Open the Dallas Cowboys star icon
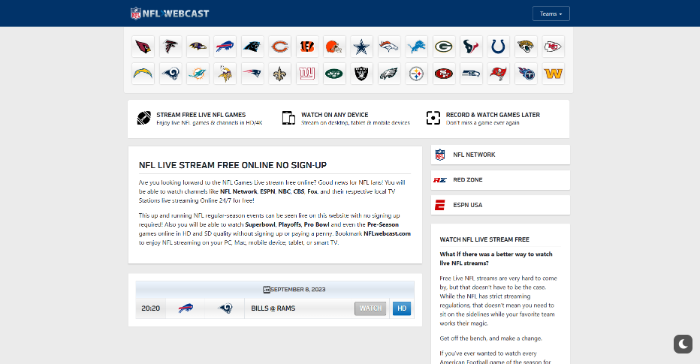 point(362,46)
